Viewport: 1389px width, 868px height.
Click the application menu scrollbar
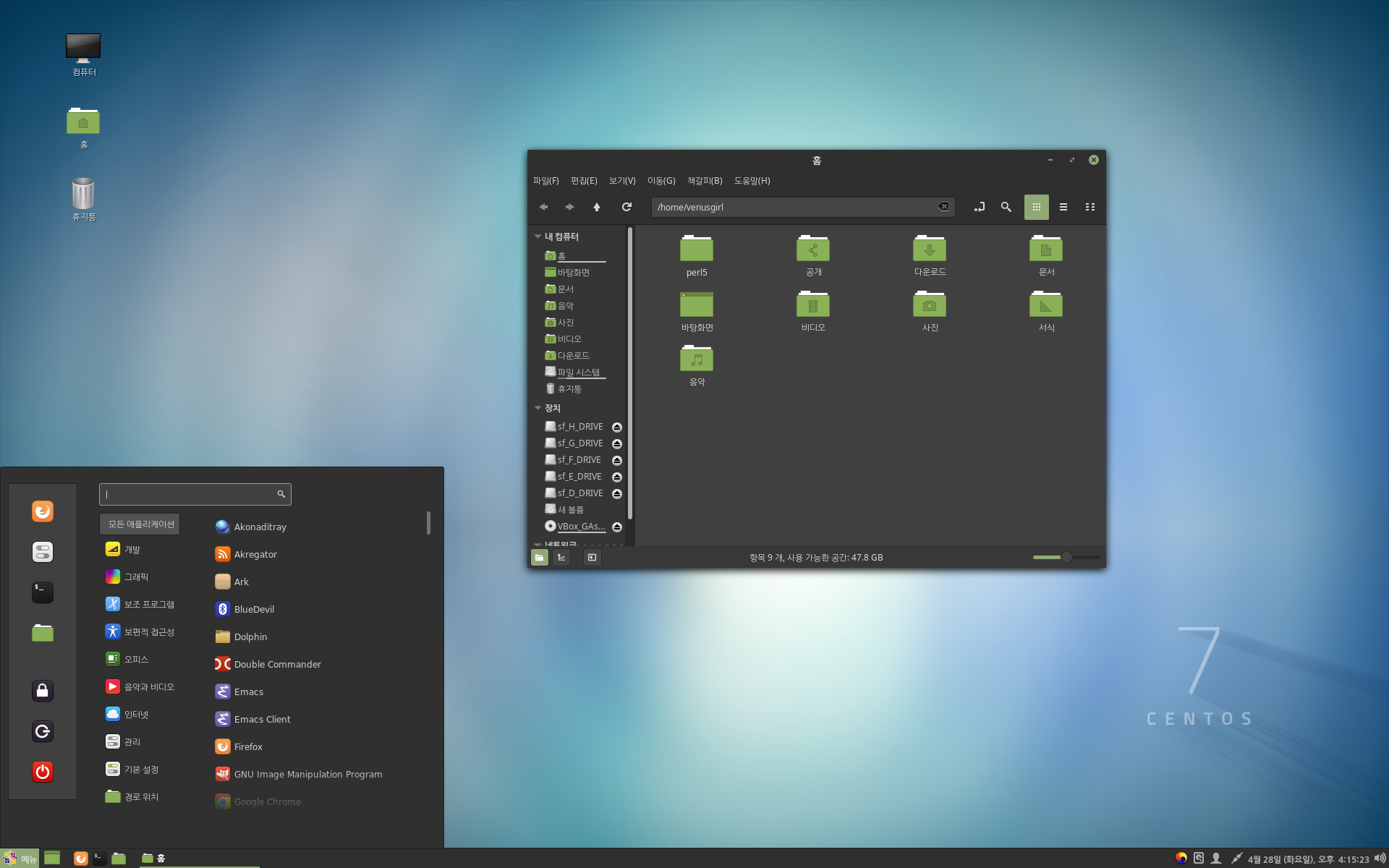tap(428, 523)
